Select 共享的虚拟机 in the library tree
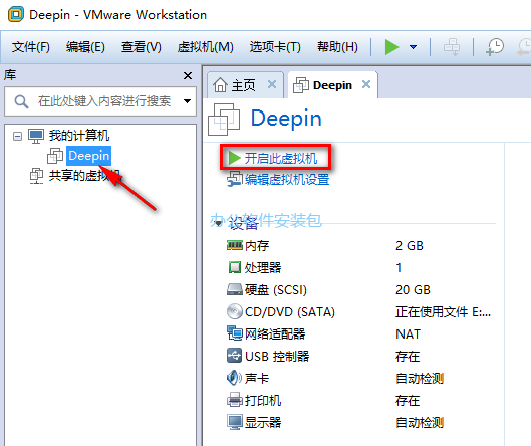531x446 pixels. pyautogui.click(x=84, y=175)
